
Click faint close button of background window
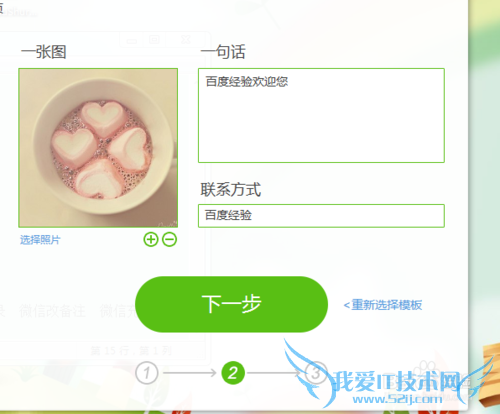pos(186,40)
